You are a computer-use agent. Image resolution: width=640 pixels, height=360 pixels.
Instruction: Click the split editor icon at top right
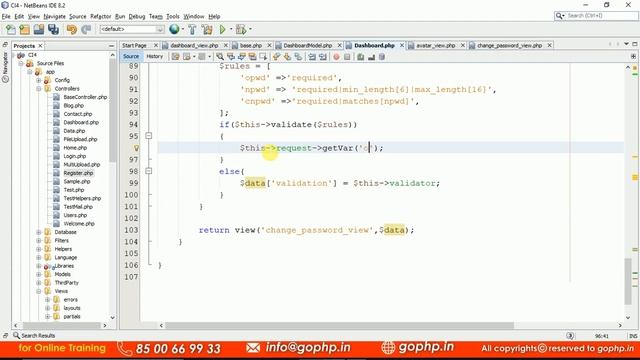click(x=633, y=56)
